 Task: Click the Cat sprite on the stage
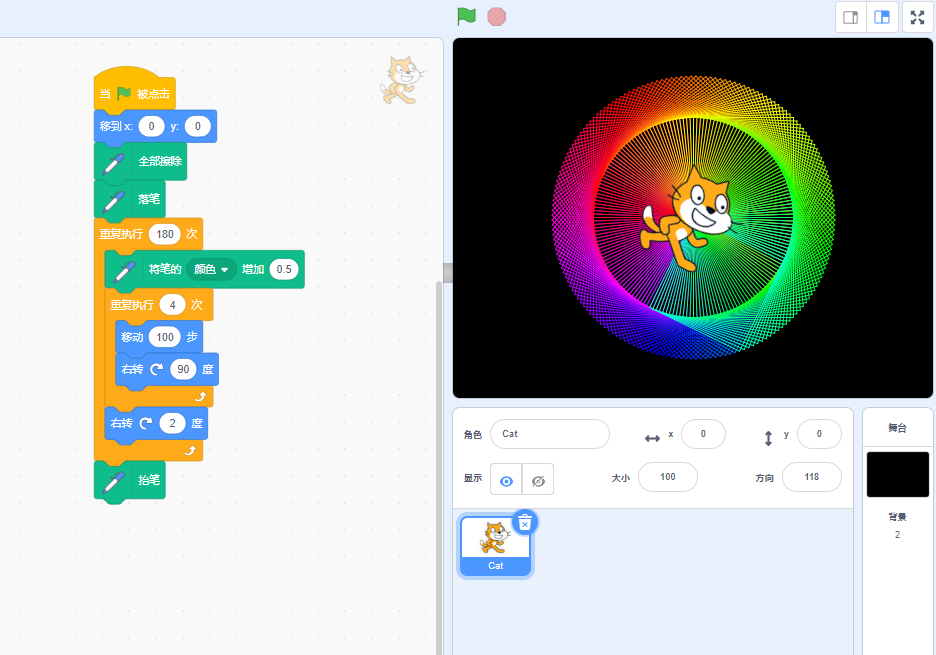point(692,218)
